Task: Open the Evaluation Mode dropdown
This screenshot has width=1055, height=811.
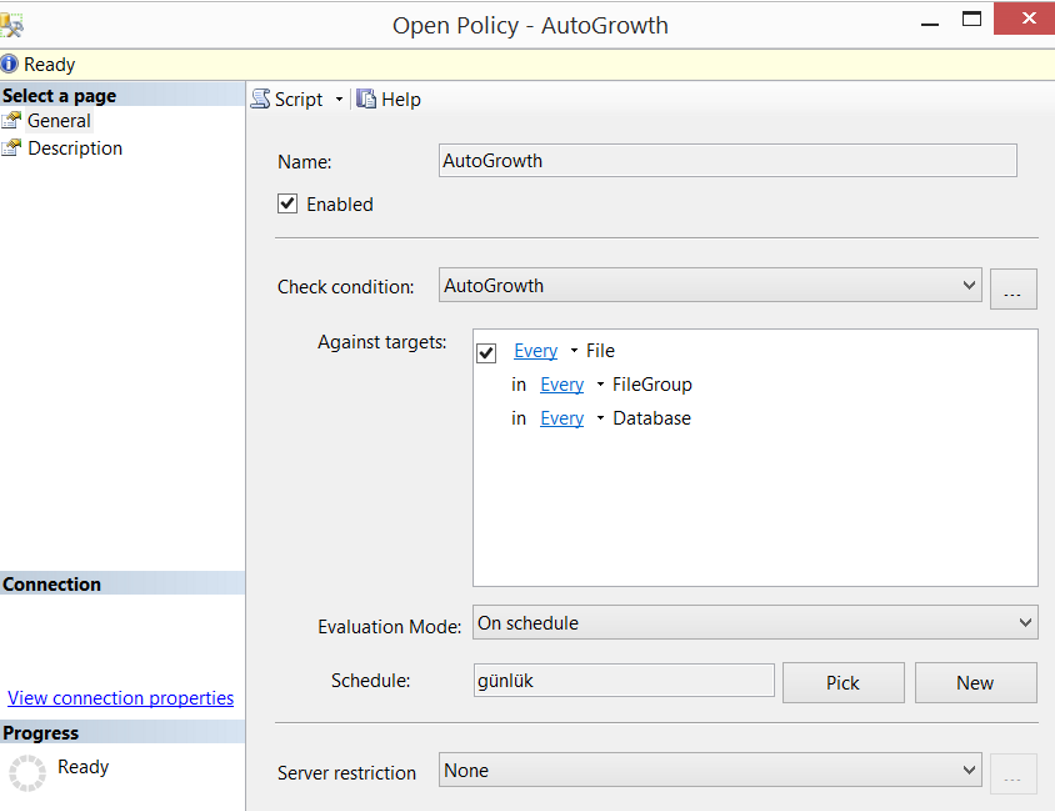Action: coord(755,623)
